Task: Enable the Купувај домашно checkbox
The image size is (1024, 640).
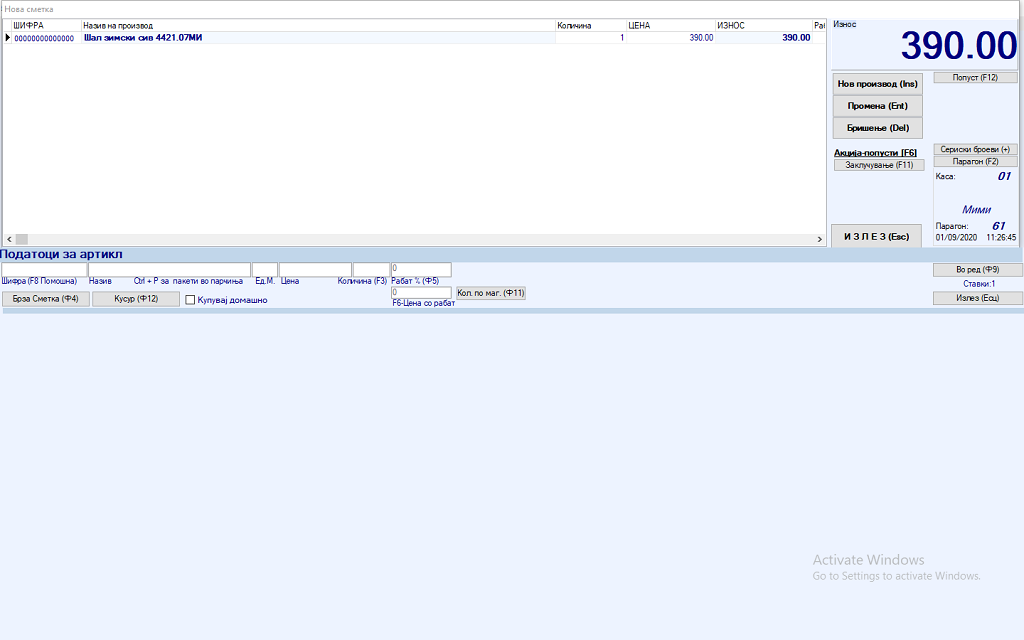Action: (190, 300)
